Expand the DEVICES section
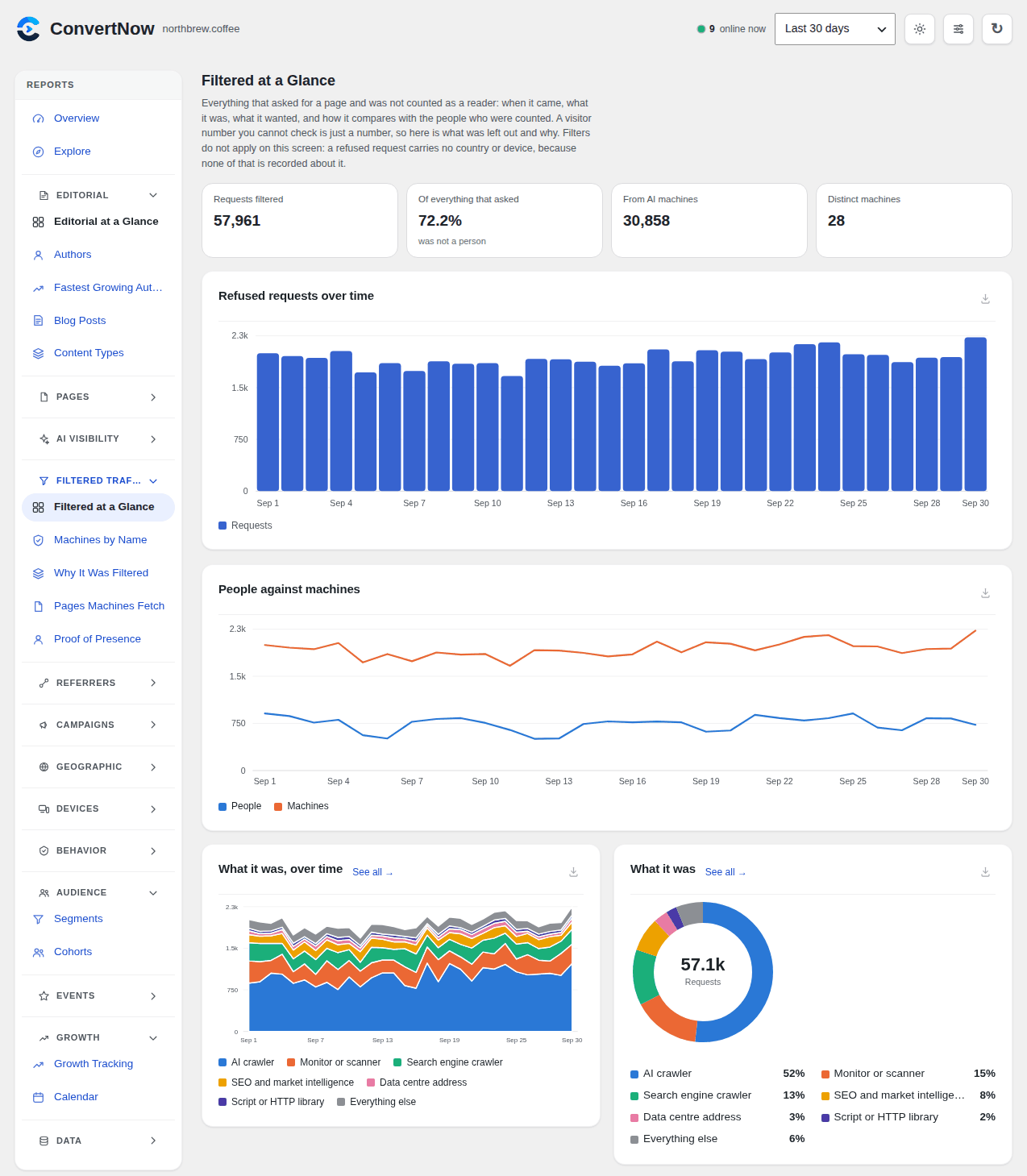Image resolution: width=1027 pixels, height=1176 pixels. pos(98,808)
